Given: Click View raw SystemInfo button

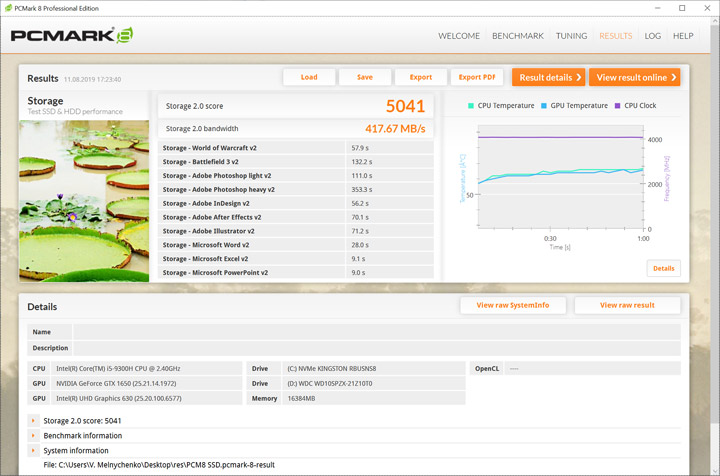Looking at the screenshot, I should (513, 305).
